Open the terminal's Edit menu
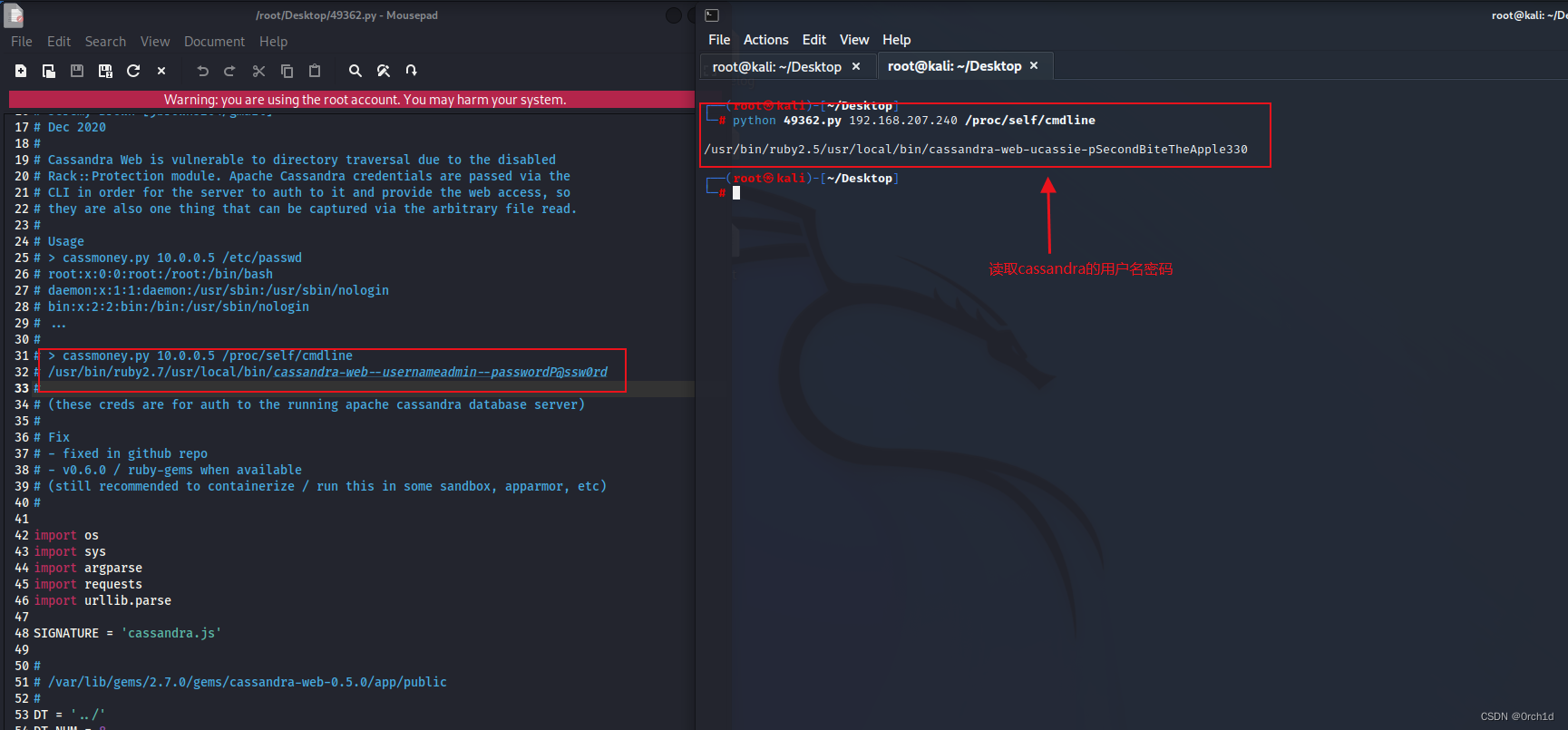This screenshot has width=1568, height=730. tap(814, 40)
